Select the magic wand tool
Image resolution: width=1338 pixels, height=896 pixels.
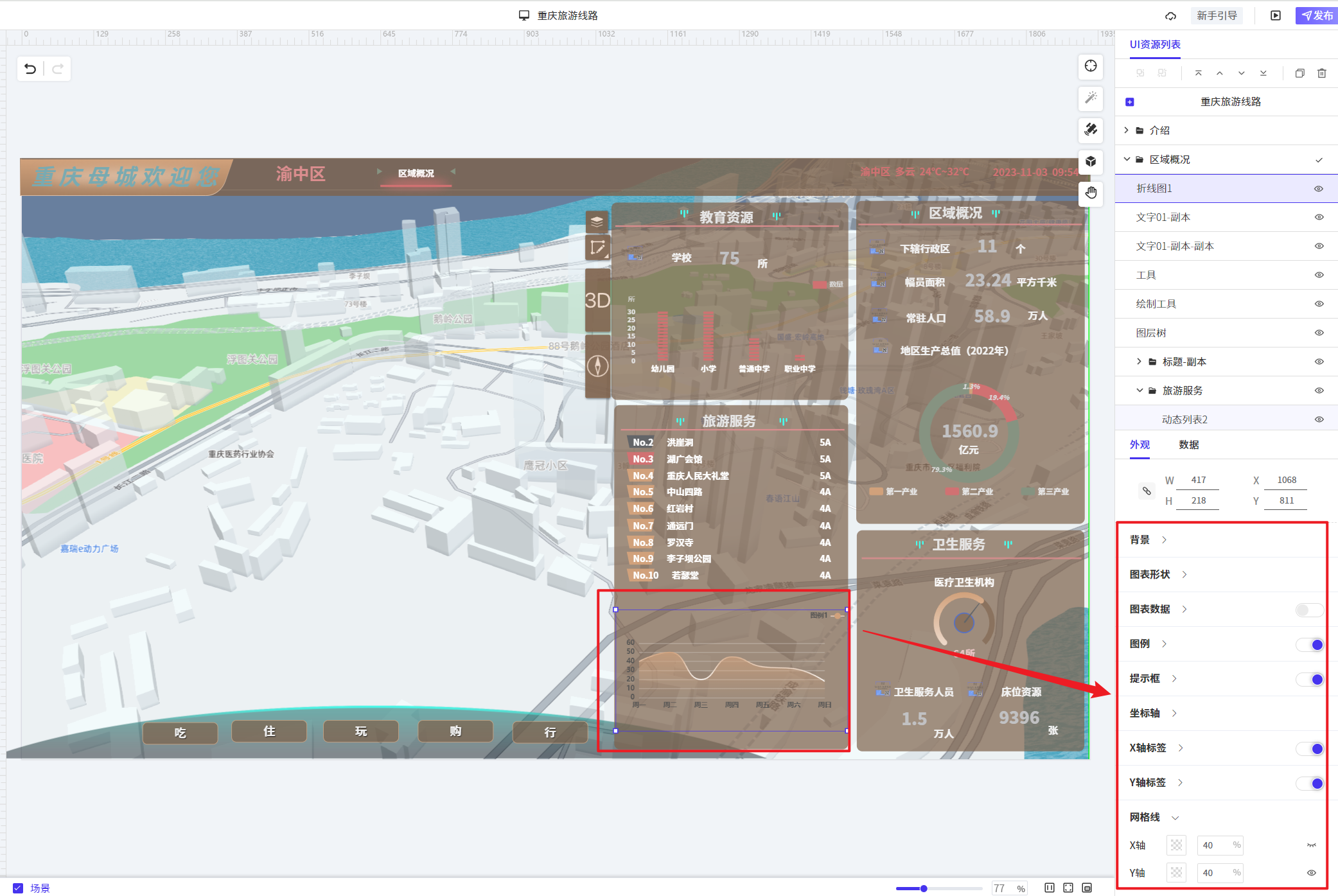tap(1091, 98)
